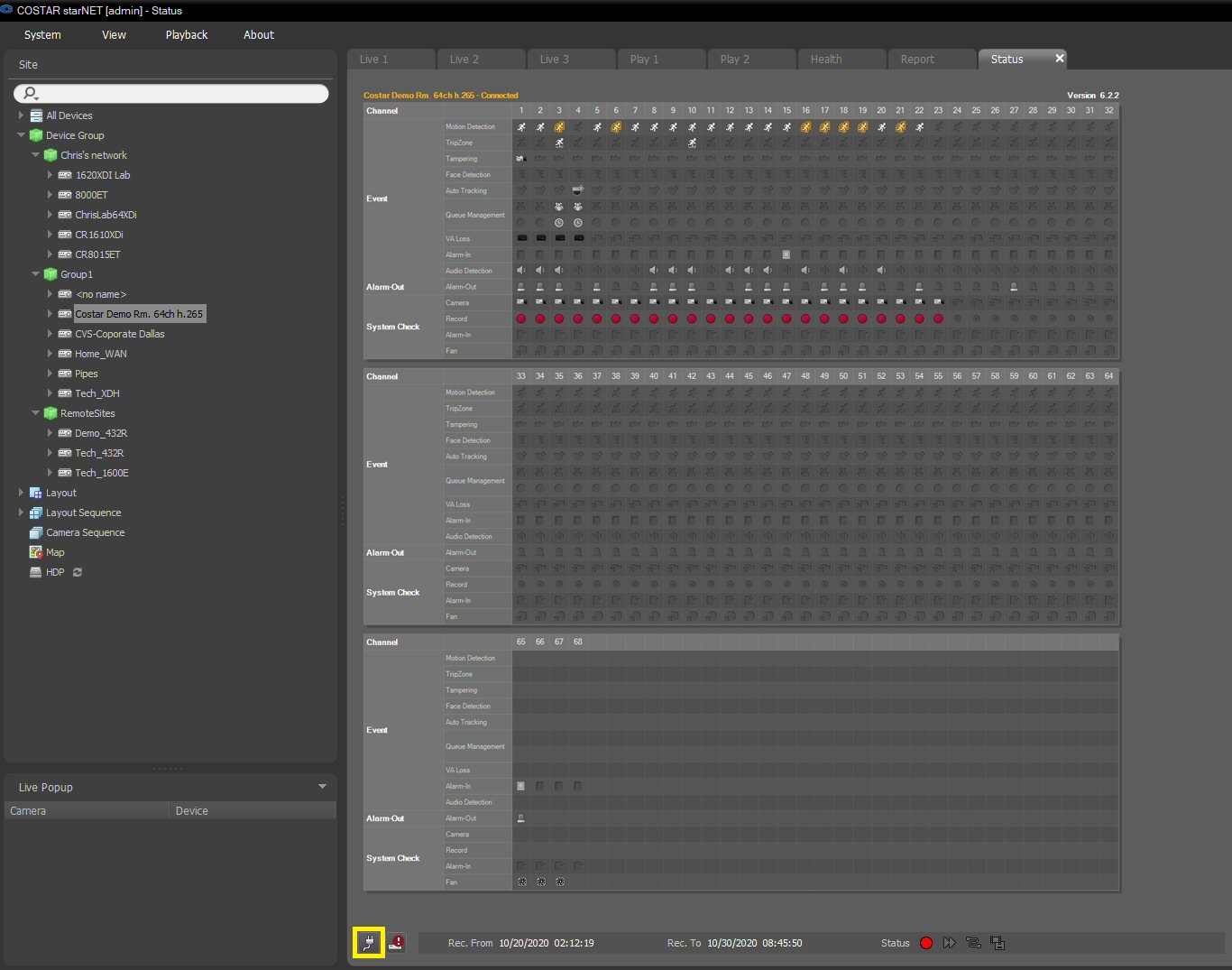Switch to the Live 1 tab

click(x=391, y=59)
